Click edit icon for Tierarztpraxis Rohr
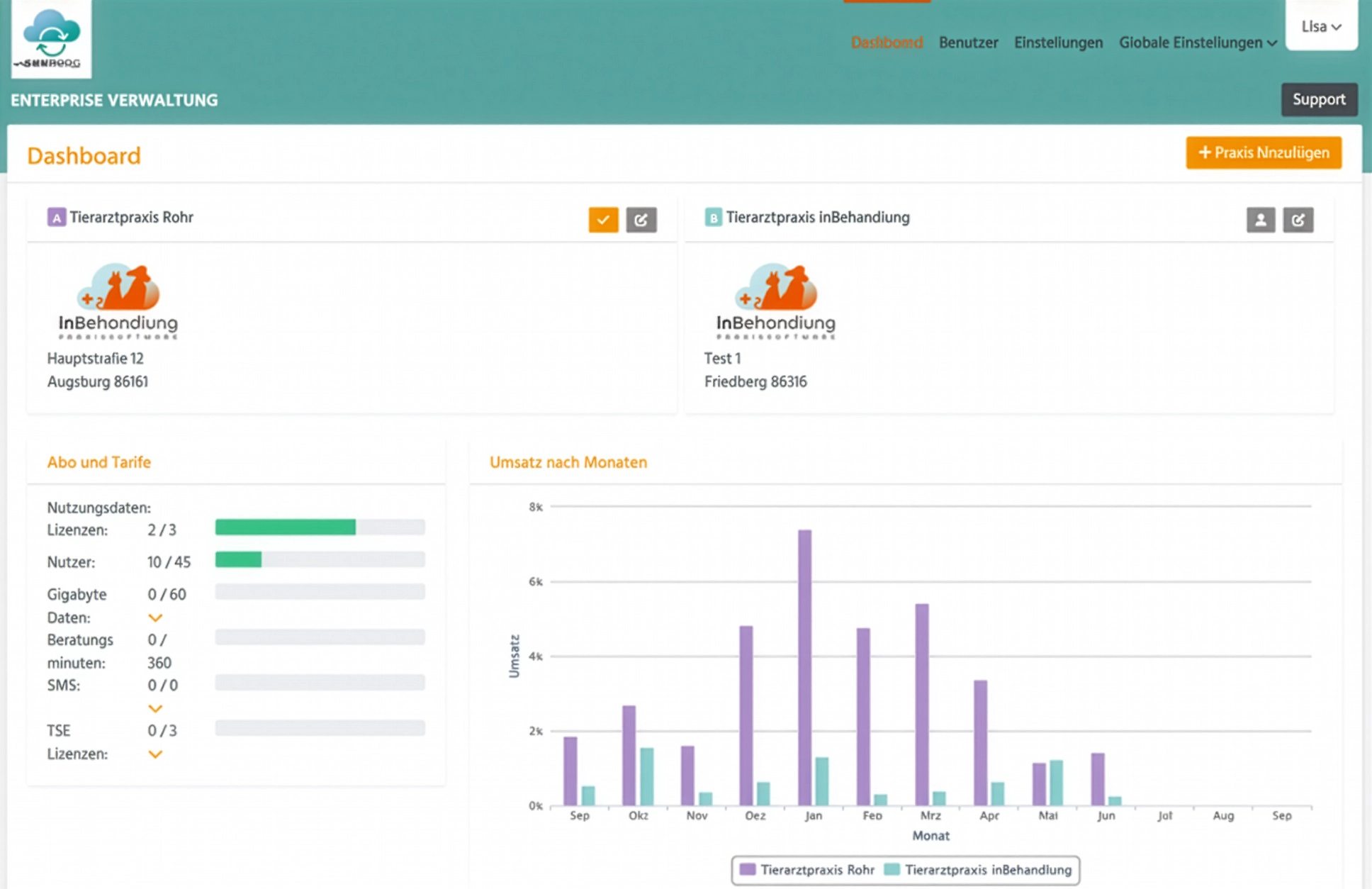 point(641,220)
